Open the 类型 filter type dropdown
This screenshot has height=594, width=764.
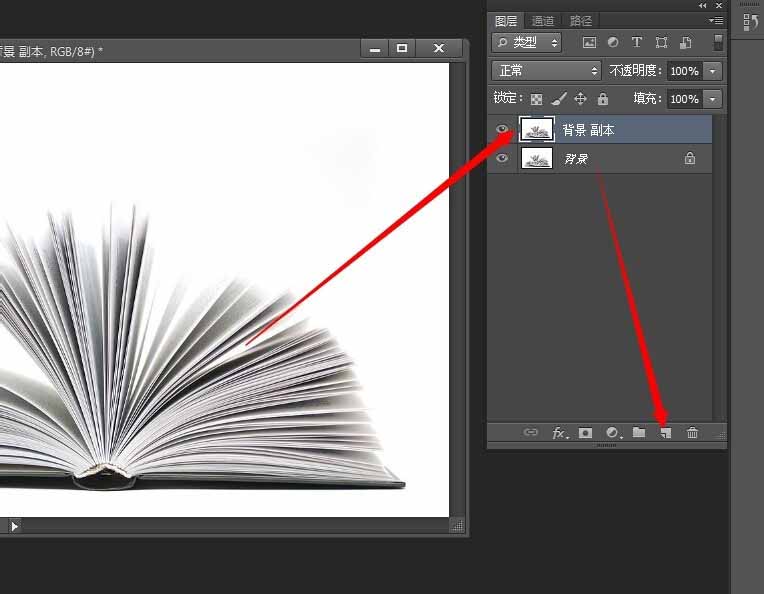[x=527, y=43]
